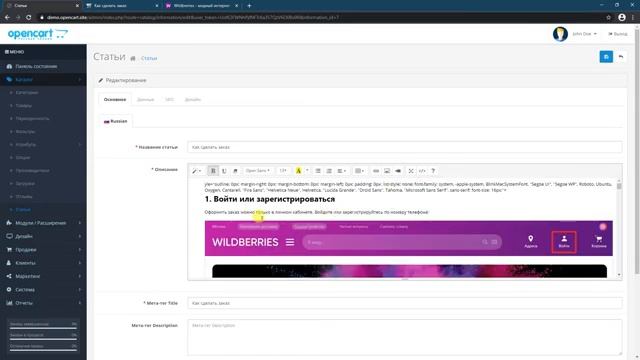
Task: Open the text color palette arrow
Action: point(307,171)
